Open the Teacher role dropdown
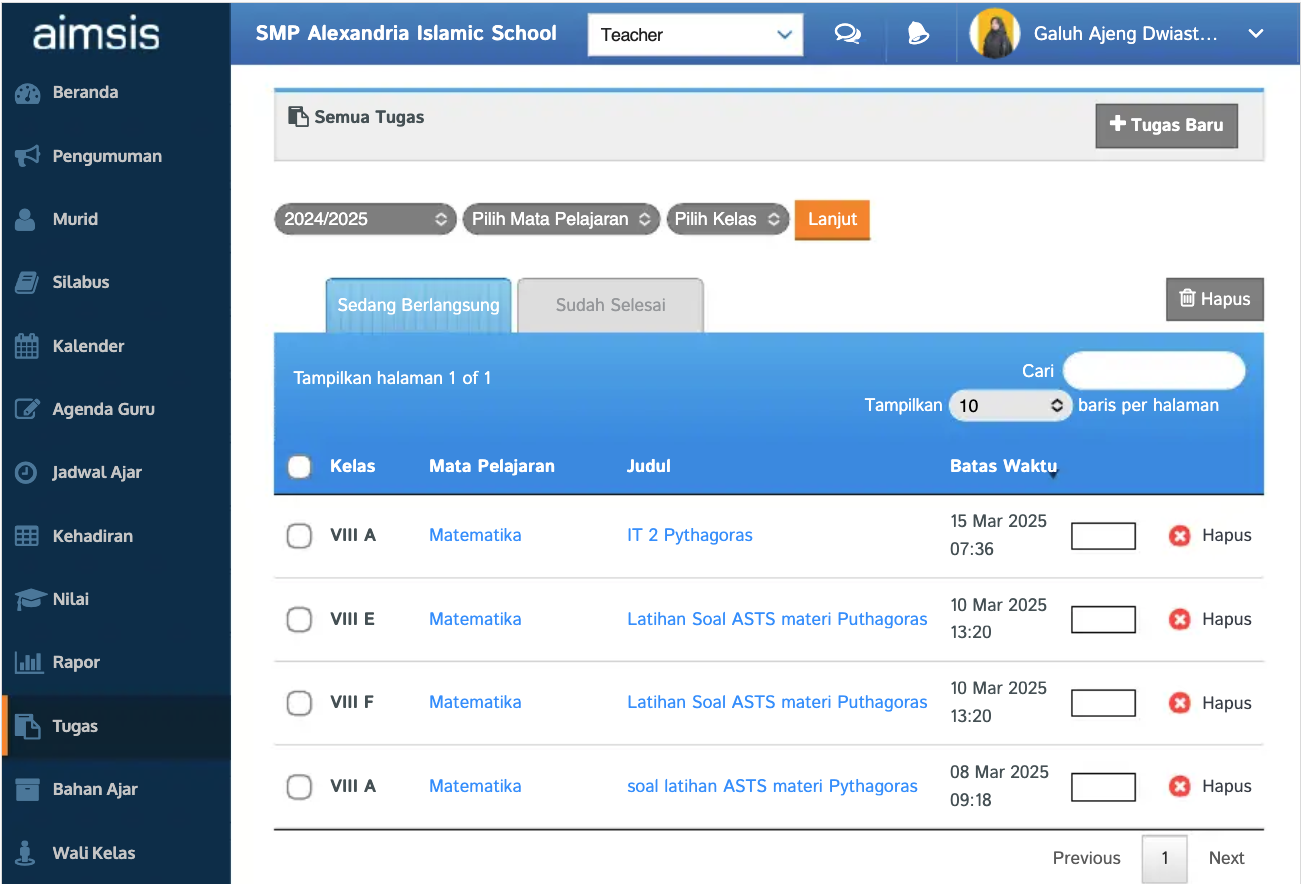This screenshot has height=884, width=1301. pyautogui.click(x=695, y=35)
